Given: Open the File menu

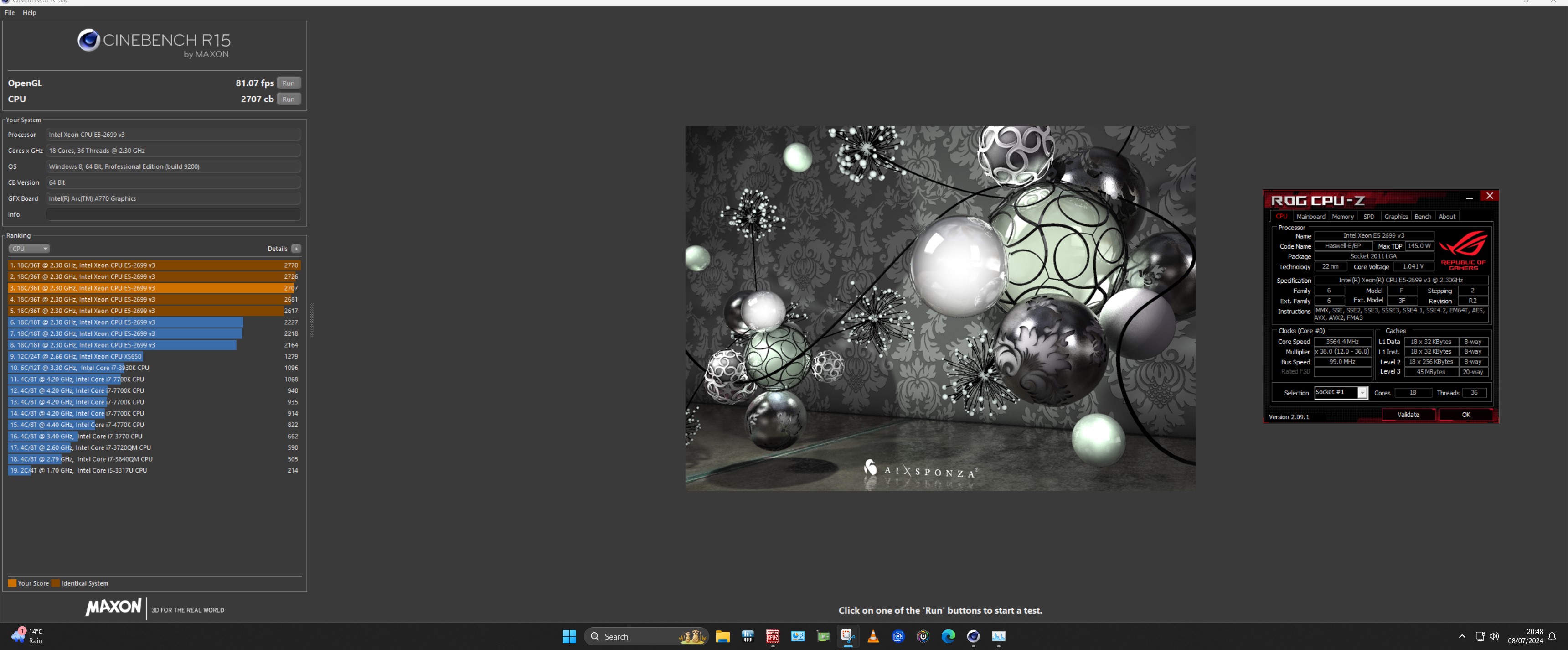Looking at the screenshot, I should (10, 13).
